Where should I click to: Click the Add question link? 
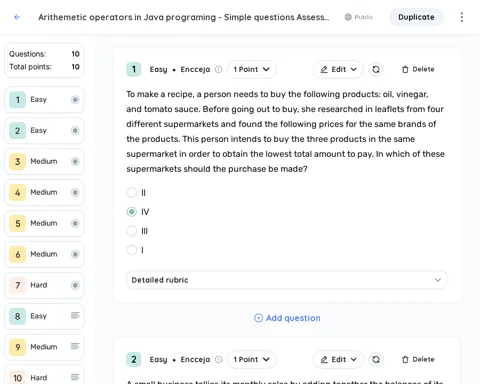[x=287, y=318]
